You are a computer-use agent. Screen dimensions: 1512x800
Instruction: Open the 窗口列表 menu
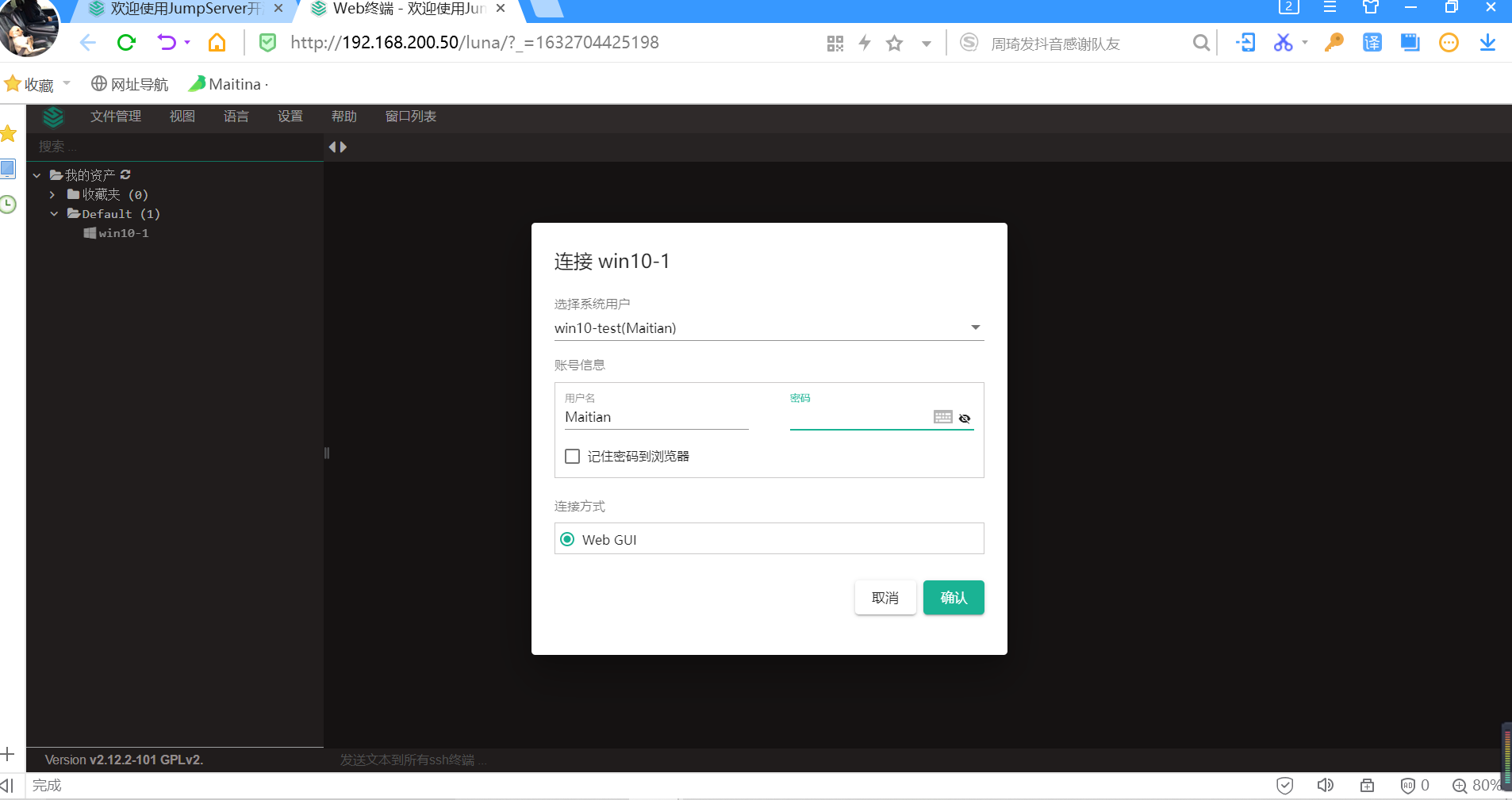coord(411,117)
